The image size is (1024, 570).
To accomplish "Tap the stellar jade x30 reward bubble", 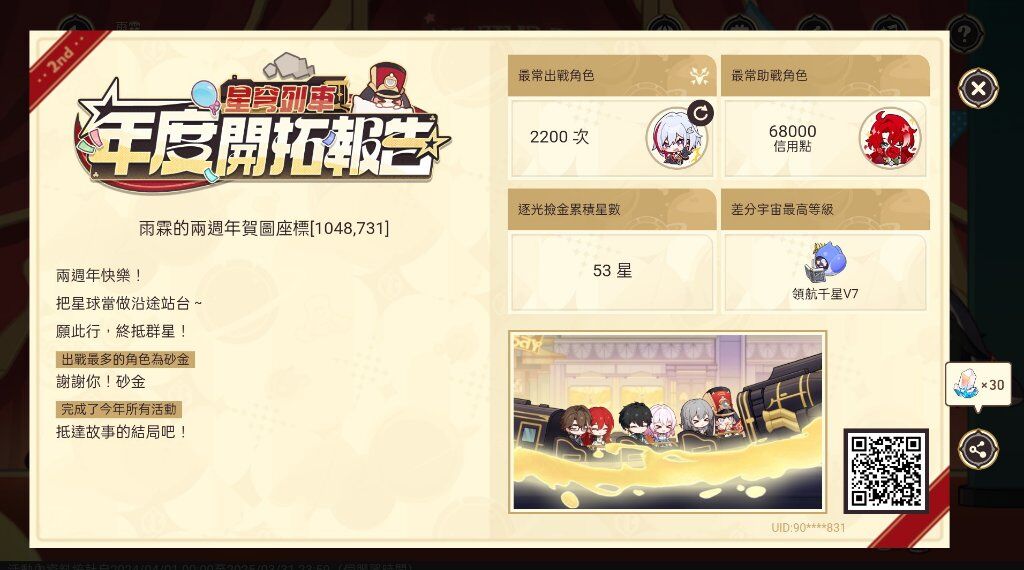I will pyautogui.click(x=978, y=385).
